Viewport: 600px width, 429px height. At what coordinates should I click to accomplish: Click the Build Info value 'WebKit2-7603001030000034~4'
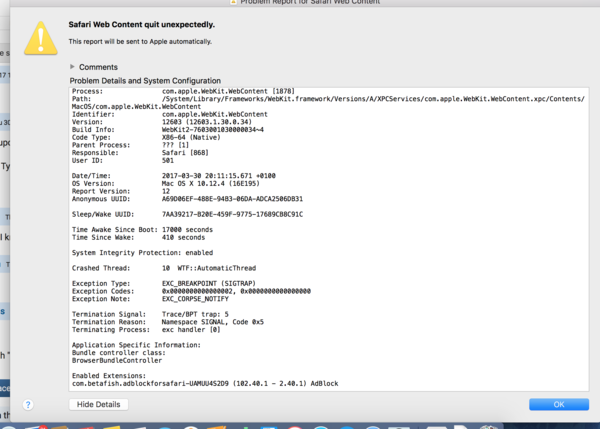click(x=213, y=129)
